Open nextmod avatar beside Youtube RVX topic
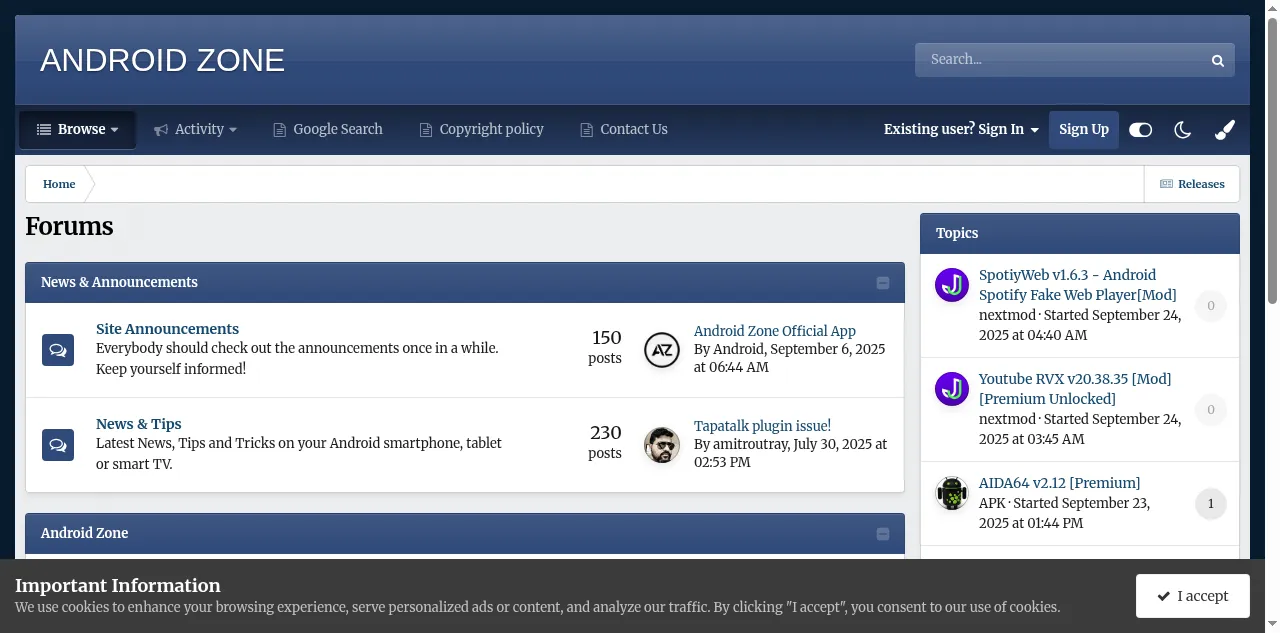Screen dimensions: 1280x633 952,389
